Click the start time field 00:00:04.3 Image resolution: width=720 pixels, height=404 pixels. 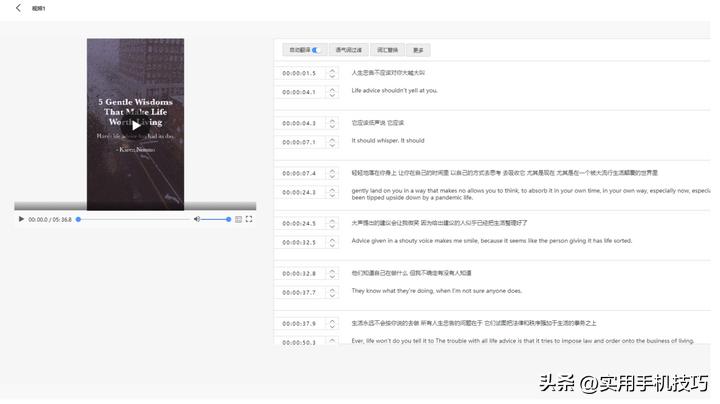click(x=301, y=123)
